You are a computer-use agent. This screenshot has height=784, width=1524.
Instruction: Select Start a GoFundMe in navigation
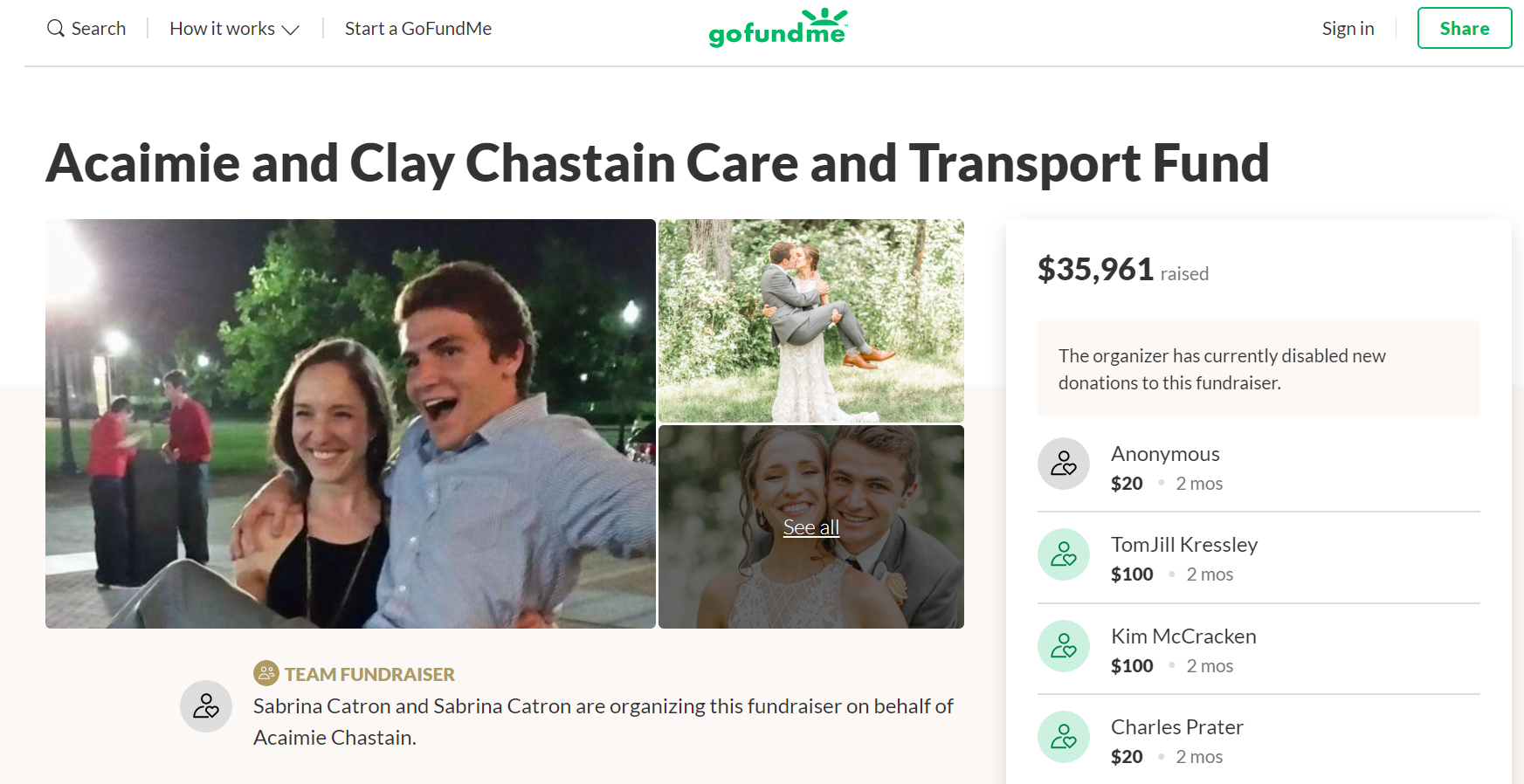[x=418, y=29]
